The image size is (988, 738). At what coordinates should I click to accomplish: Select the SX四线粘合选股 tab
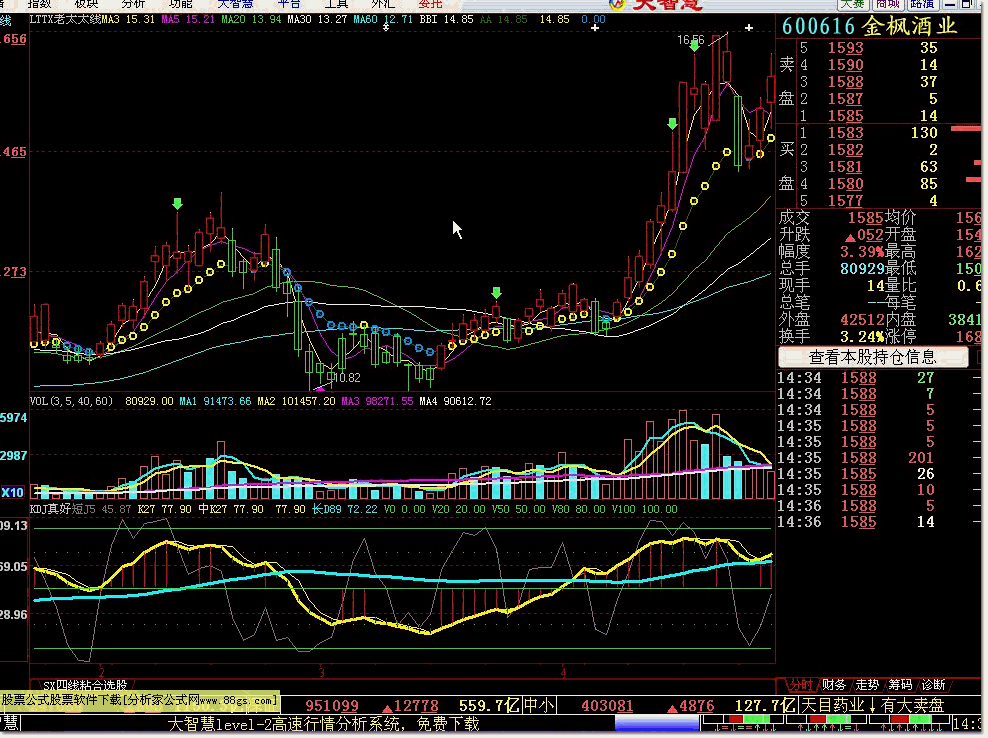click(85, 685)
